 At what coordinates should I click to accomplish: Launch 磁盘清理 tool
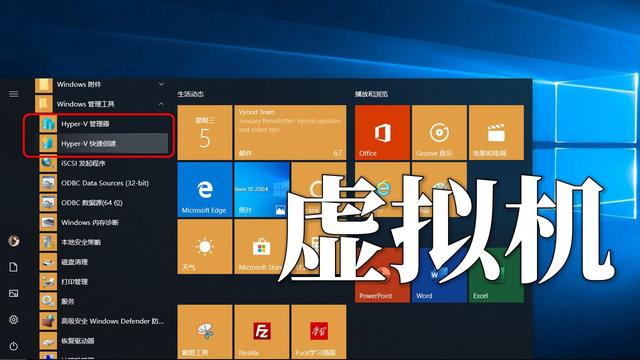103,262
